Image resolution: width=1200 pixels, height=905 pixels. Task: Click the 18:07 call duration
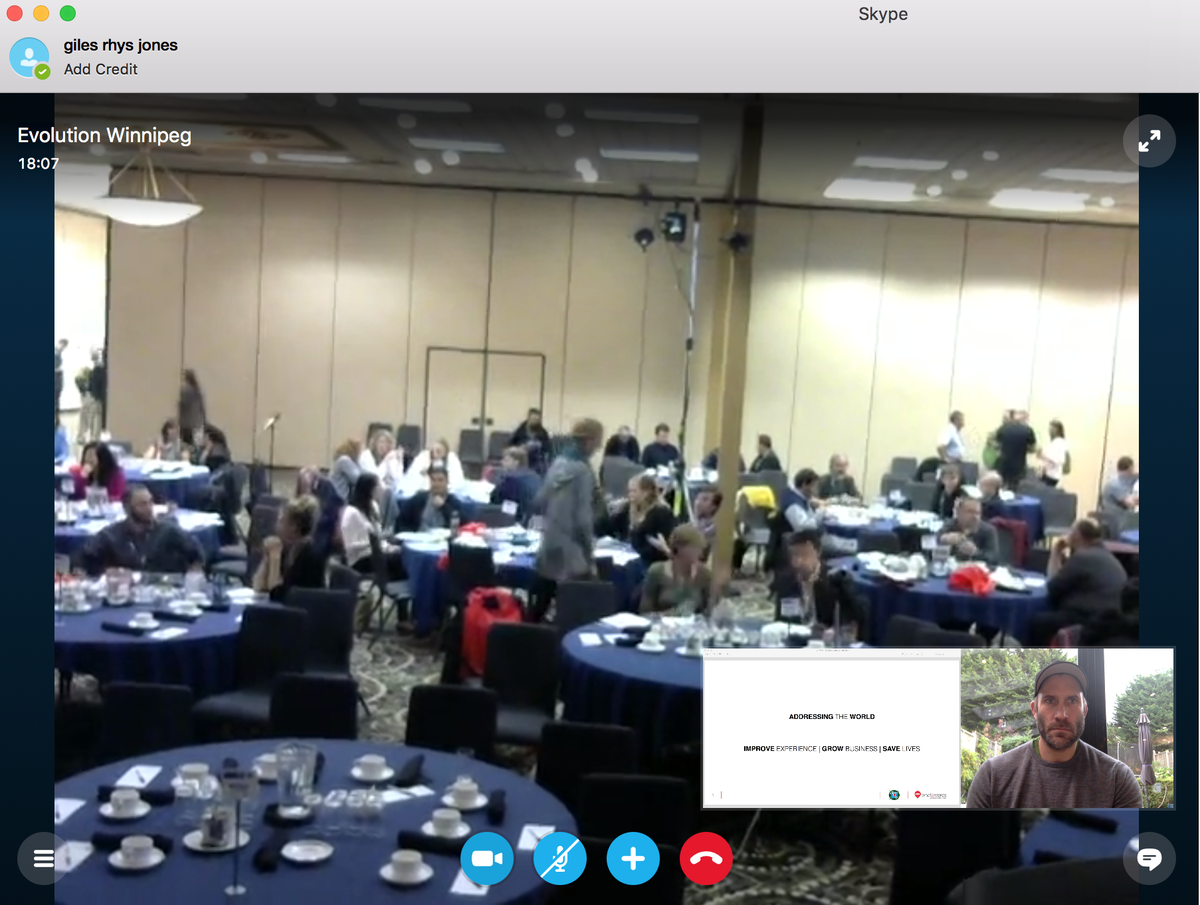click(x=38, y=163)
